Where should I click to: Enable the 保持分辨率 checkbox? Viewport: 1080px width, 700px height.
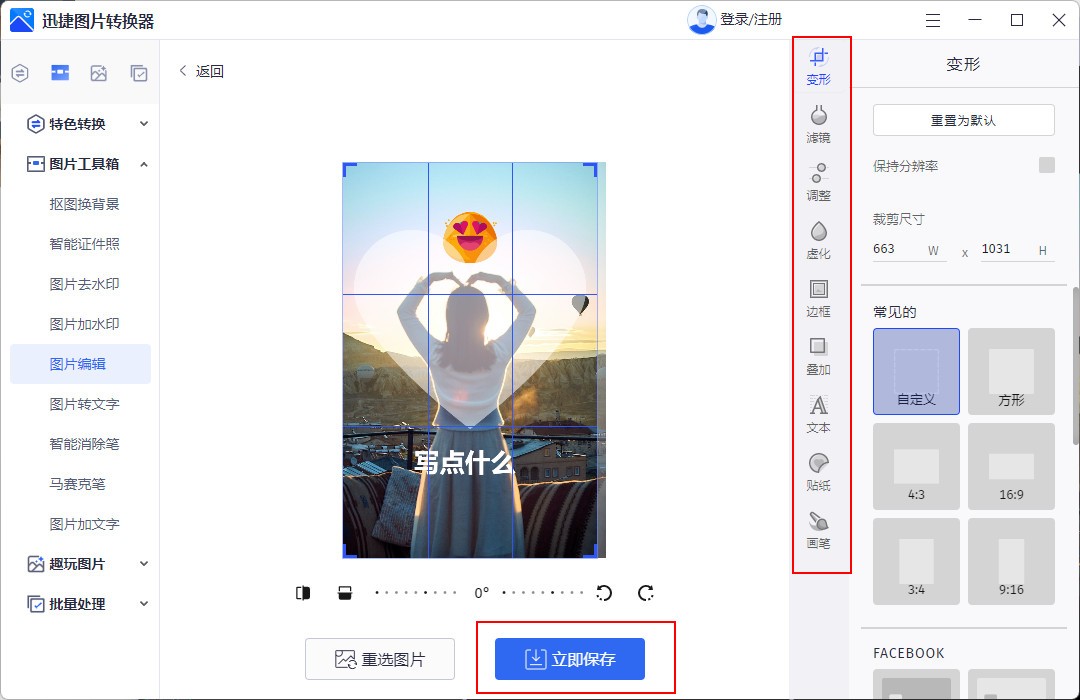tap(1046, 165)
